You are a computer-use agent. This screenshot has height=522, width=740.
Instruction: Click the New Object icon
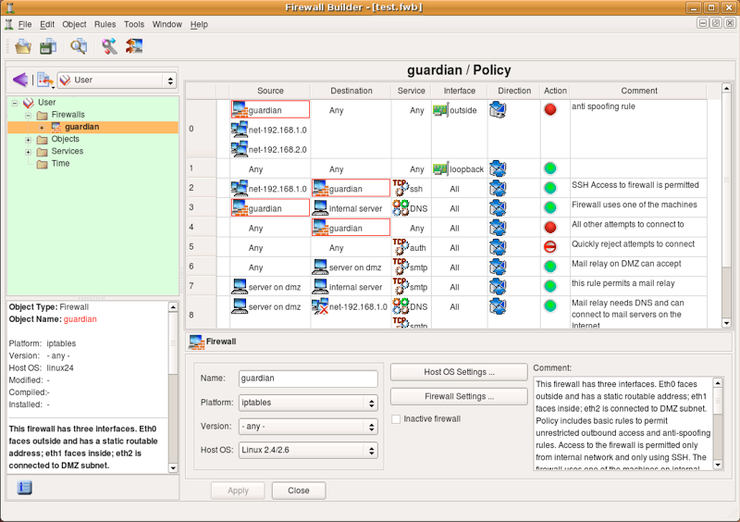(x=43, y=80)
